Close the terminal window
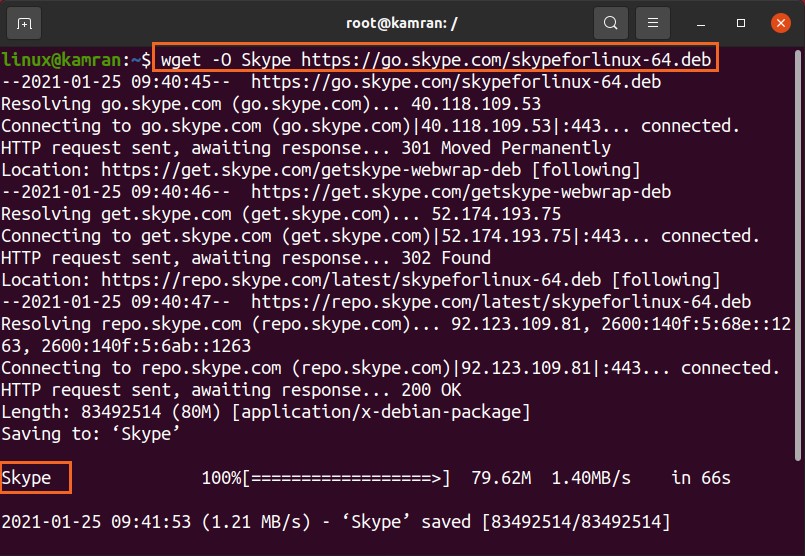The width and height of the screenshot is (805, 556). [781, 22]
